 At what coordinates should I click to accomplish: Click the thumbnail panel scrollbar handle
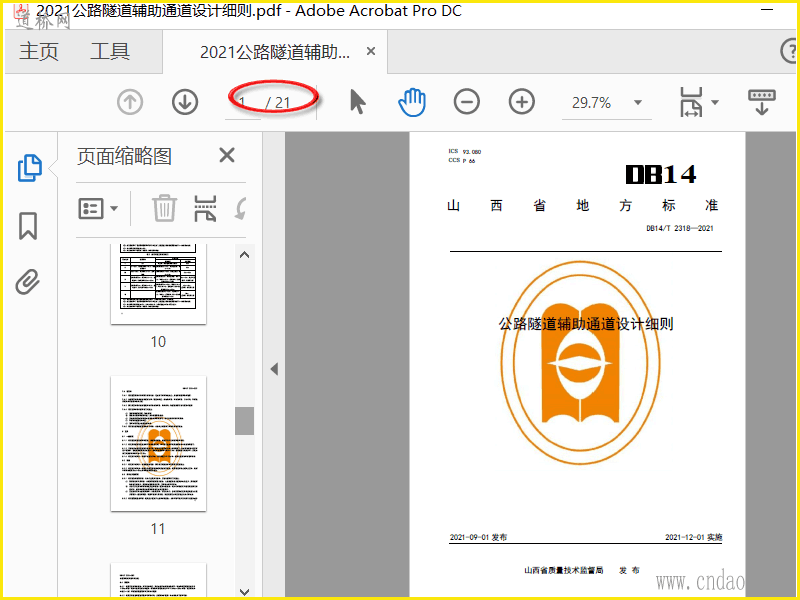pyautogui.click(x=244, y=421)
